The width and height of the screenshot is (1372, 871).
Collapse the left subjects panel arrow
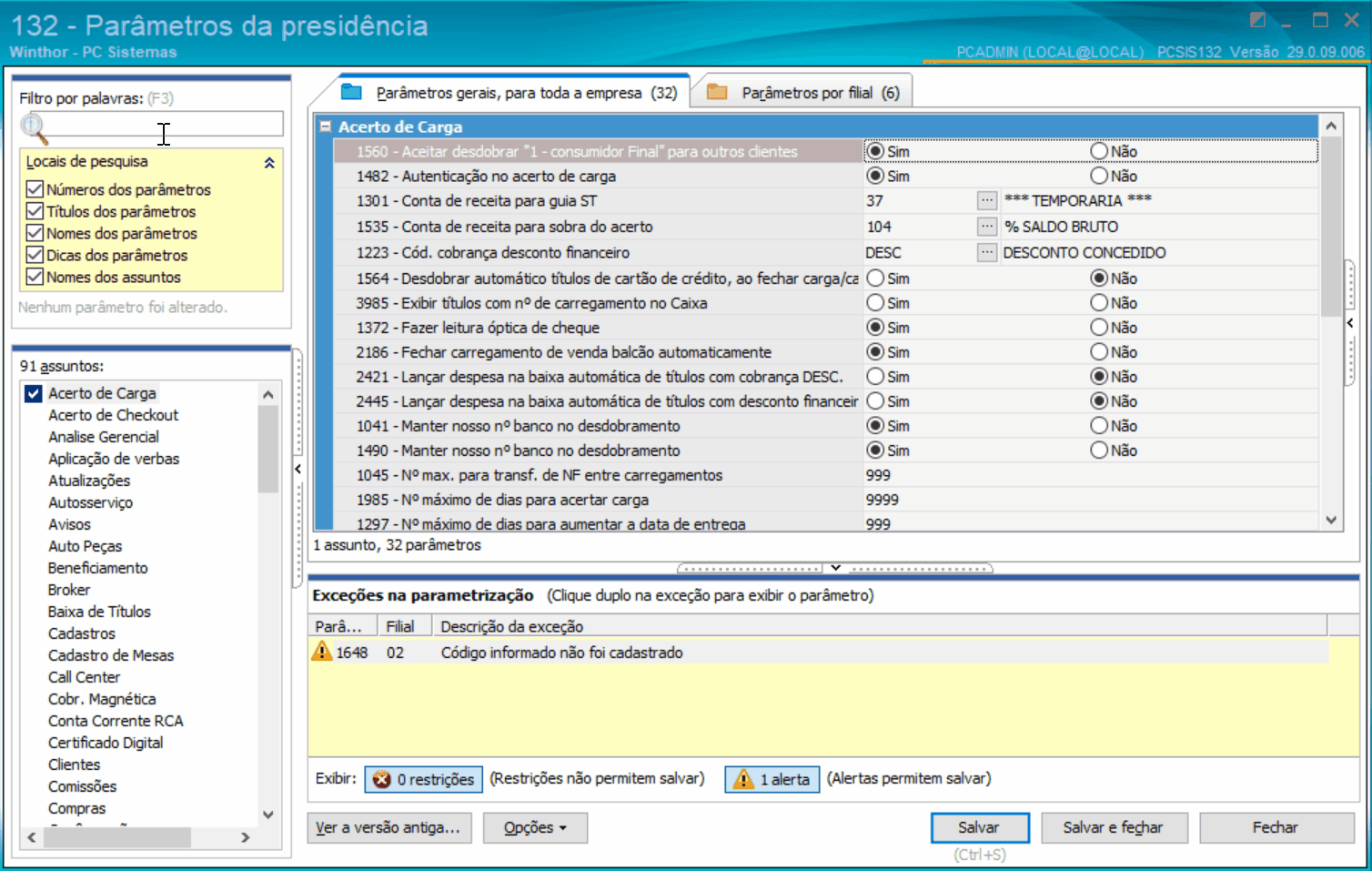tap(298, 469)
